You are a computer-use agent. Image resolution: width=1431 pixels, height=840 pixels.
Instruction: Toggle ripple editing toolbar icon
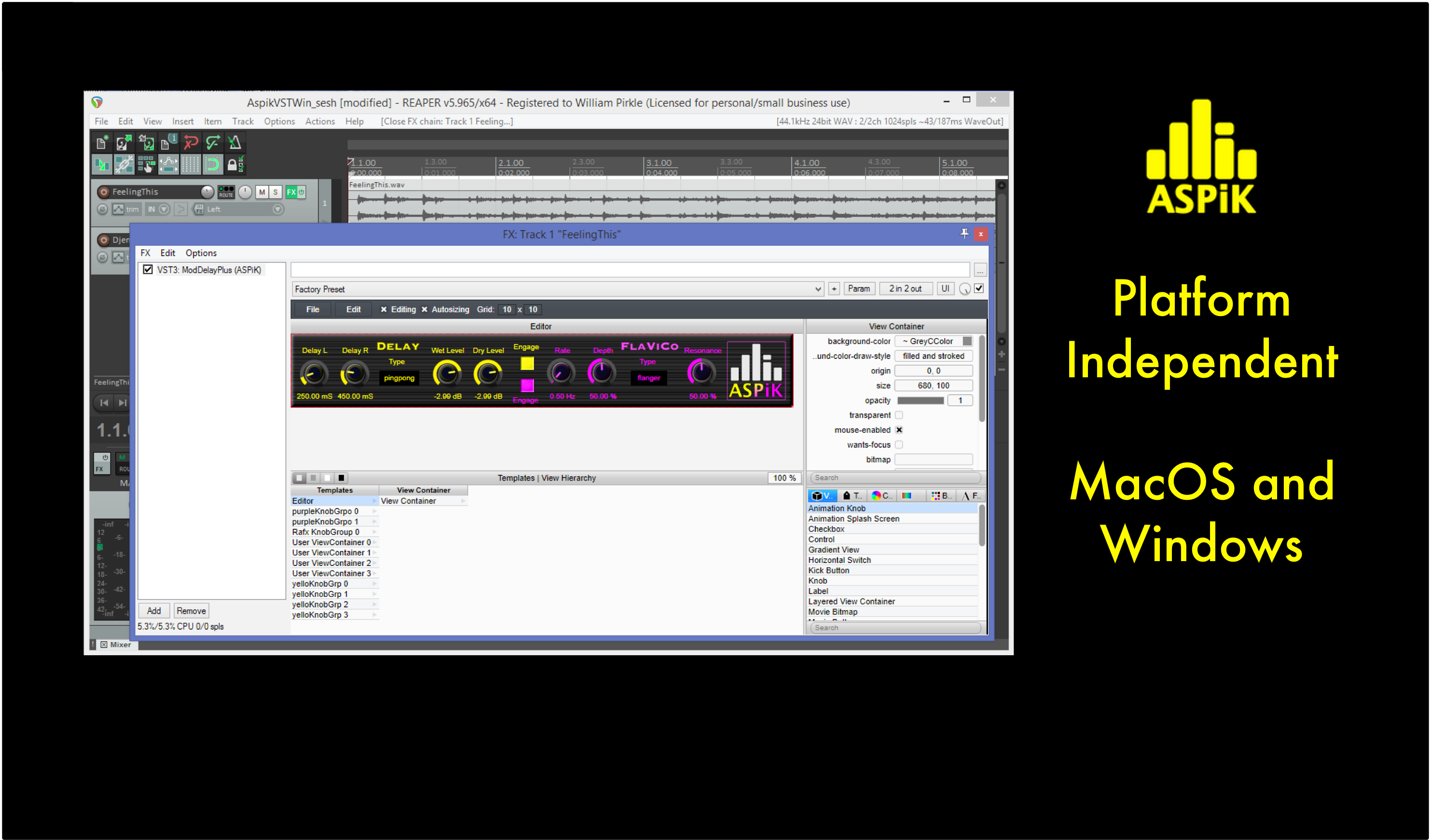coord(146,165)
